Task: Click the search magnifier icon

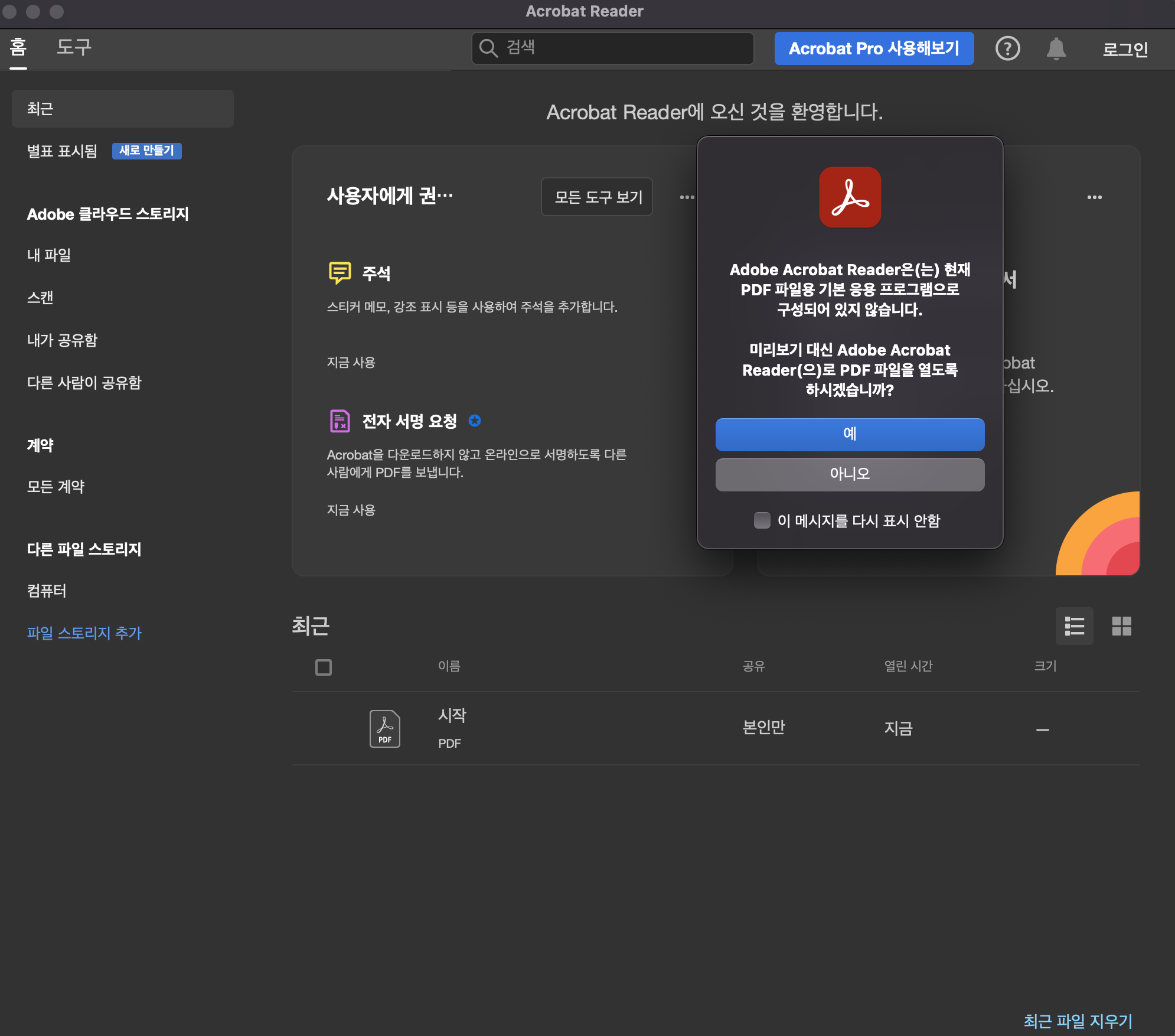Action: 489,48
